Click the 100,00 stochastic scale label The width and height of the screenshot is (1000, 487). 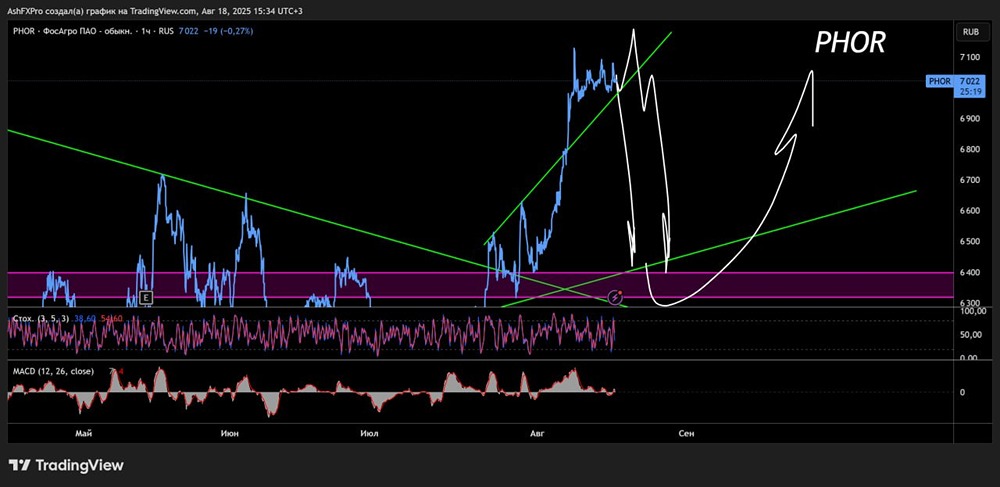(971, 312)
